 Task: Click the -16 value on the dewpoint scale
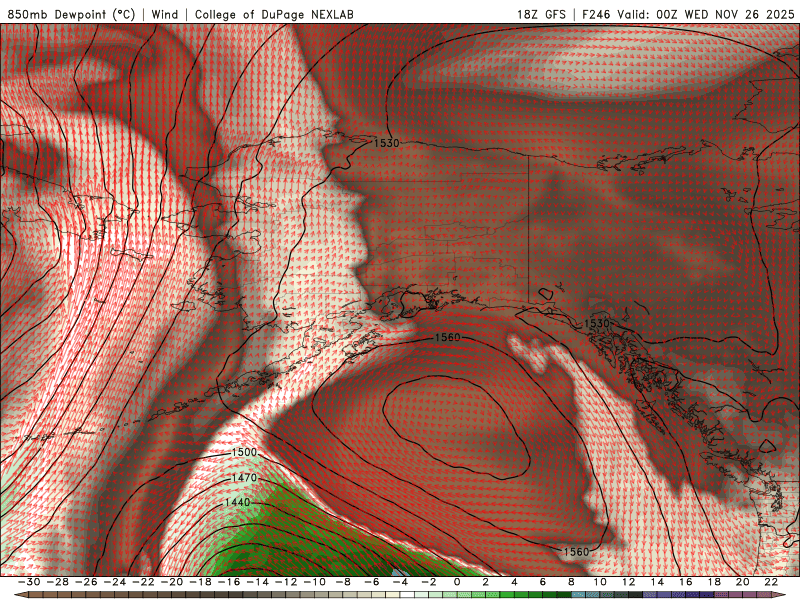(x=229, y=582)
